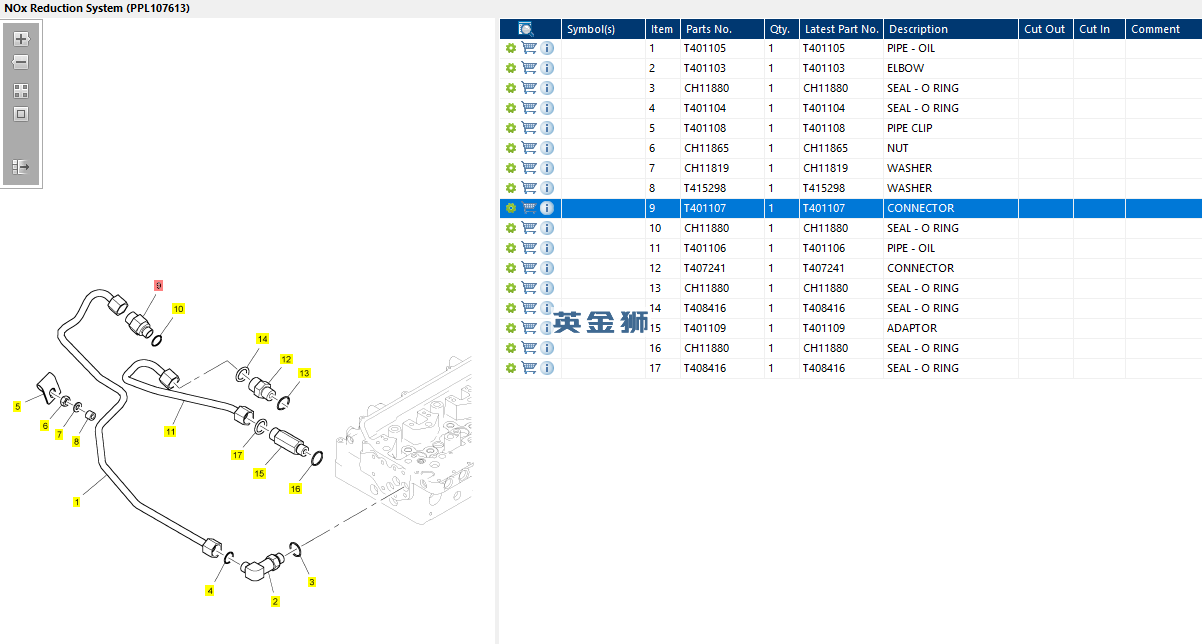The image size is (1202, 644).
Task: Select the ELBOW description cell
Action: point(906,68)
